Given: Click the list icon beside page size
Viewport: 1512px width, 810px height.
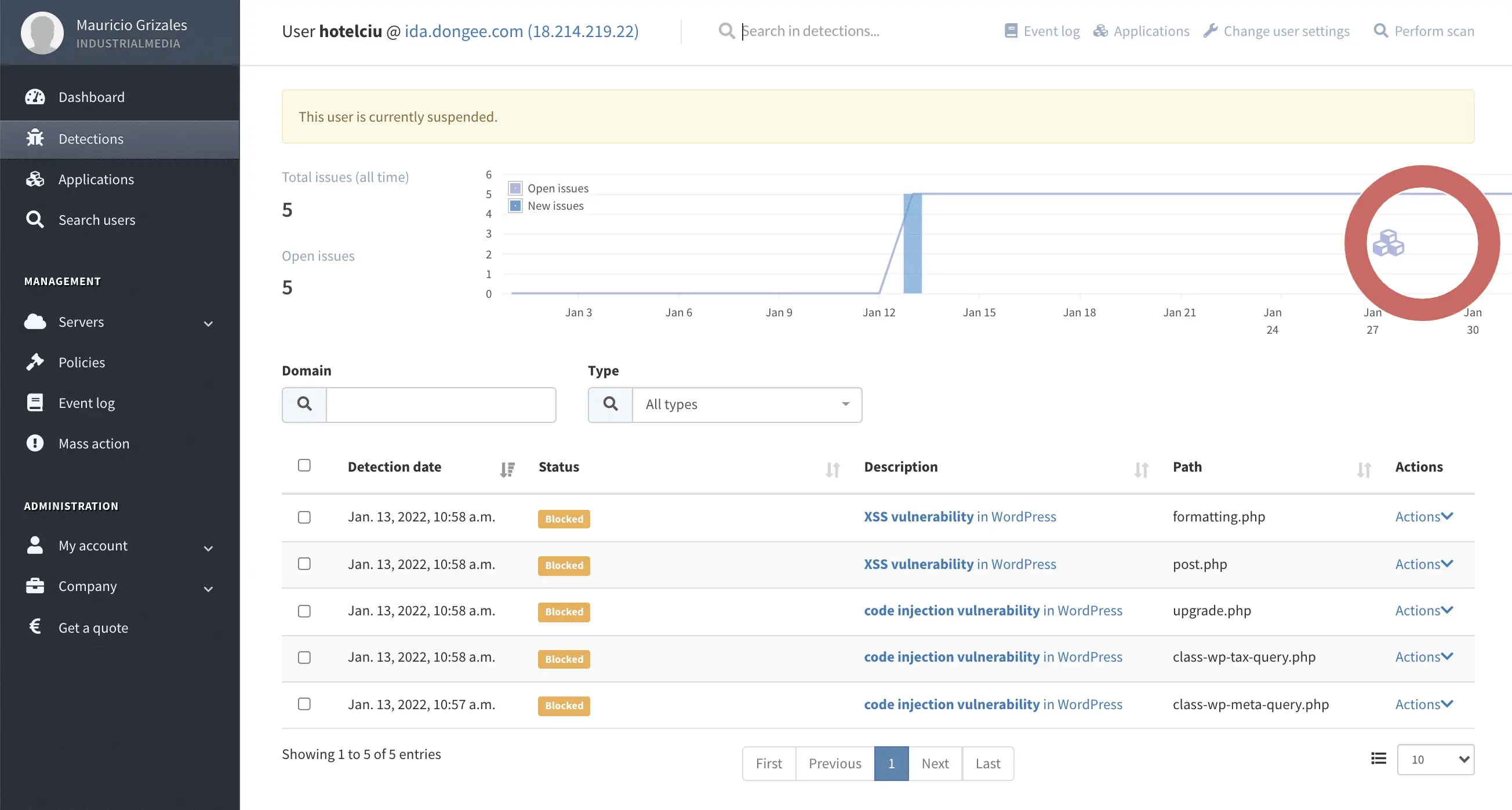Looking at the screenshot, I should coord(1379,758).
